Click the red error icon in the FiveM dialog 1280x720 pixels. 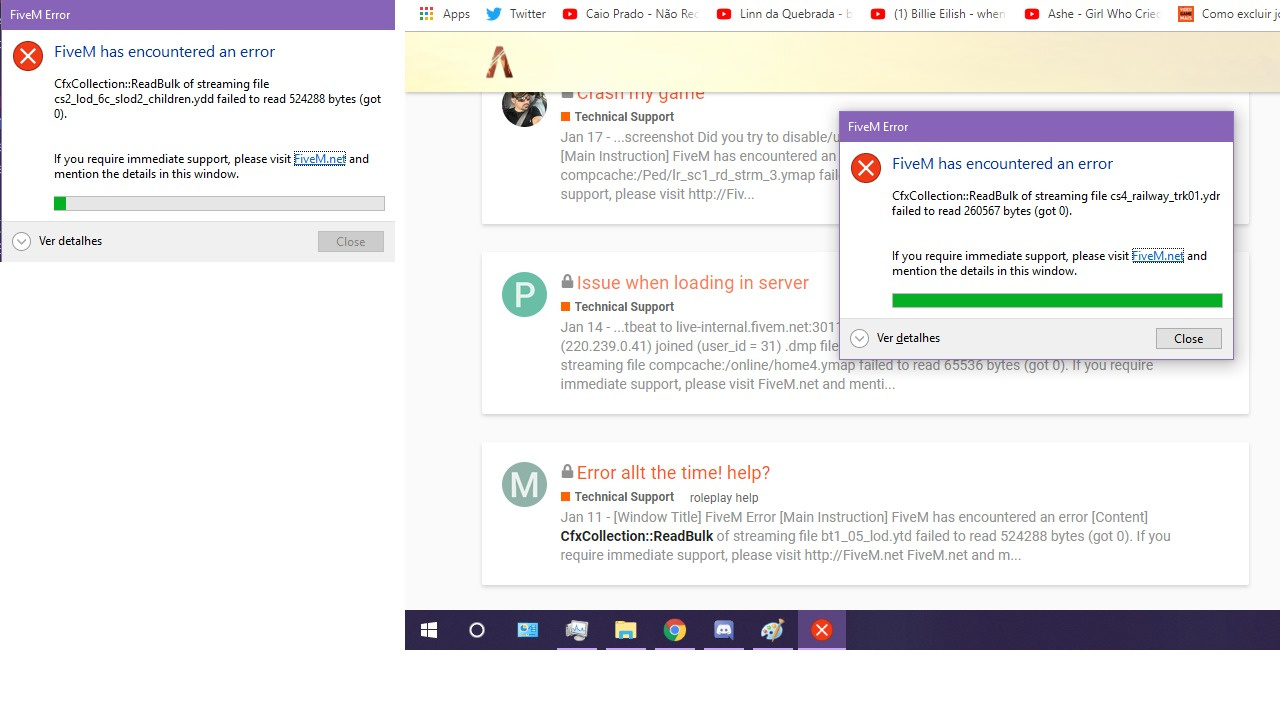865,168
